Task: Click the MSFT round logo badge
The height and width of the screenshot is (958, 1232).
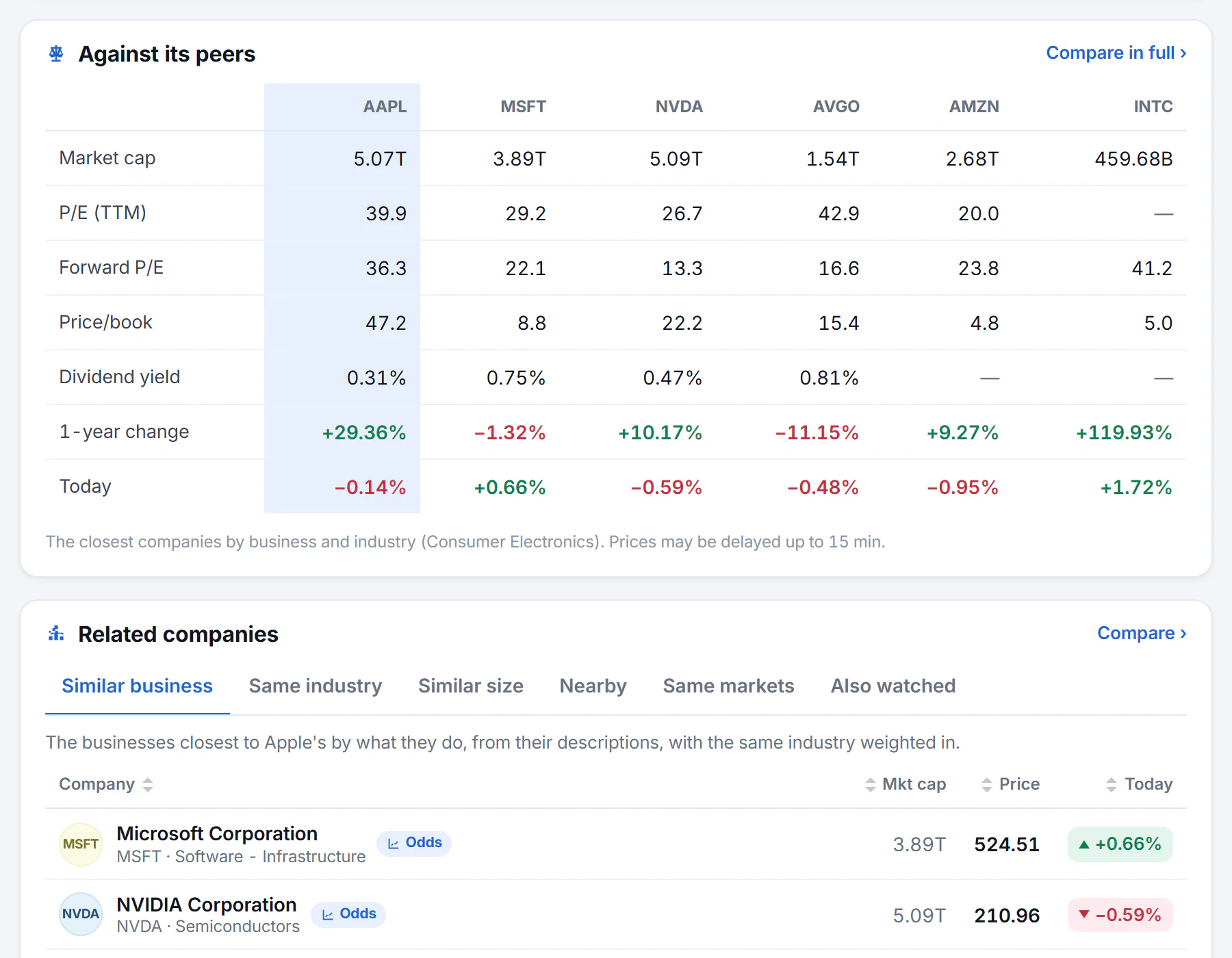Action: coord(81,844)
